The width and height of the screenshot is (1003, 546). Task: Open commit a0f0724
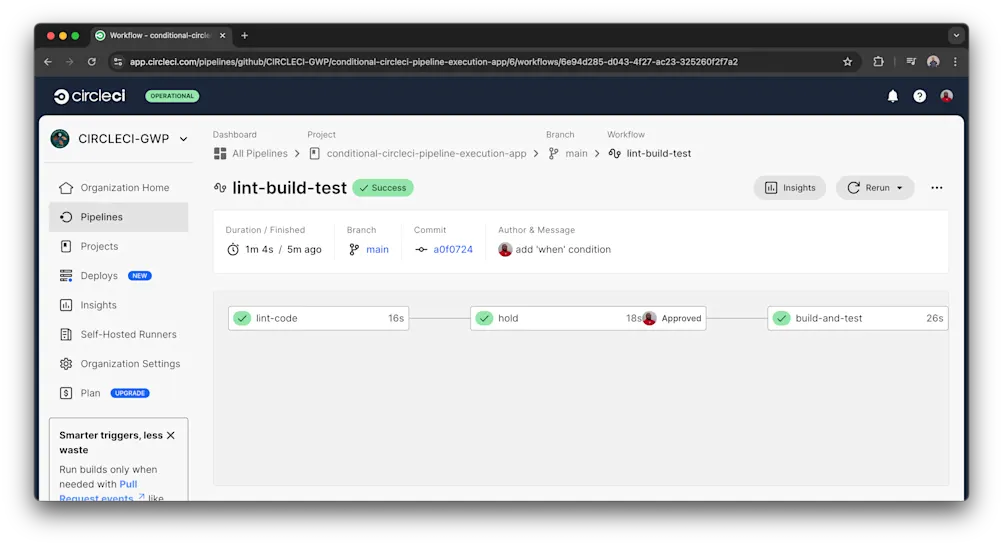pyautogui.click(x=453, y=249)
